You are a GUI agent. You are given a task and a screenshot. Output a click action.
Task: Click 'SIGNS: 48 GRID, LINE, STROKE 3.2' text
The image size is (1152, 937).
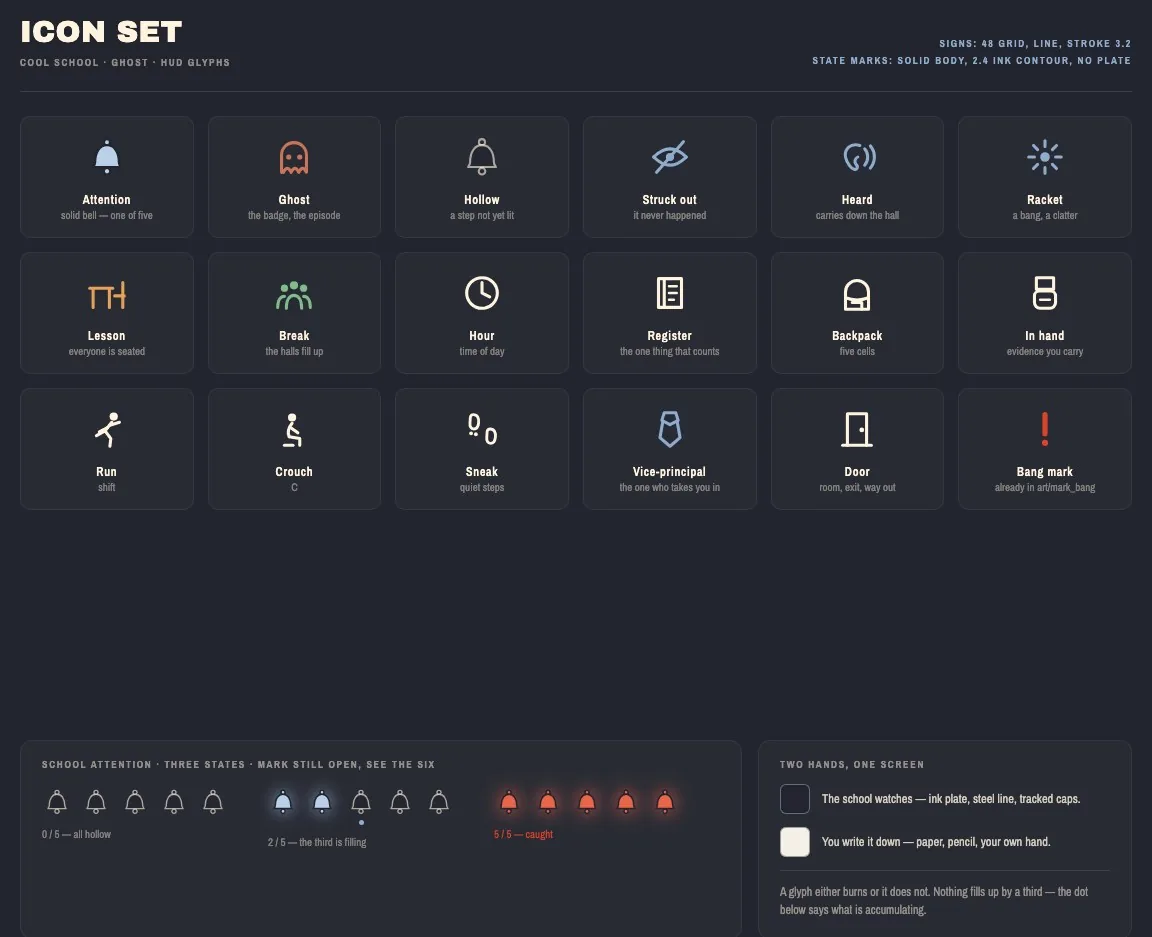coord(1034,43)
